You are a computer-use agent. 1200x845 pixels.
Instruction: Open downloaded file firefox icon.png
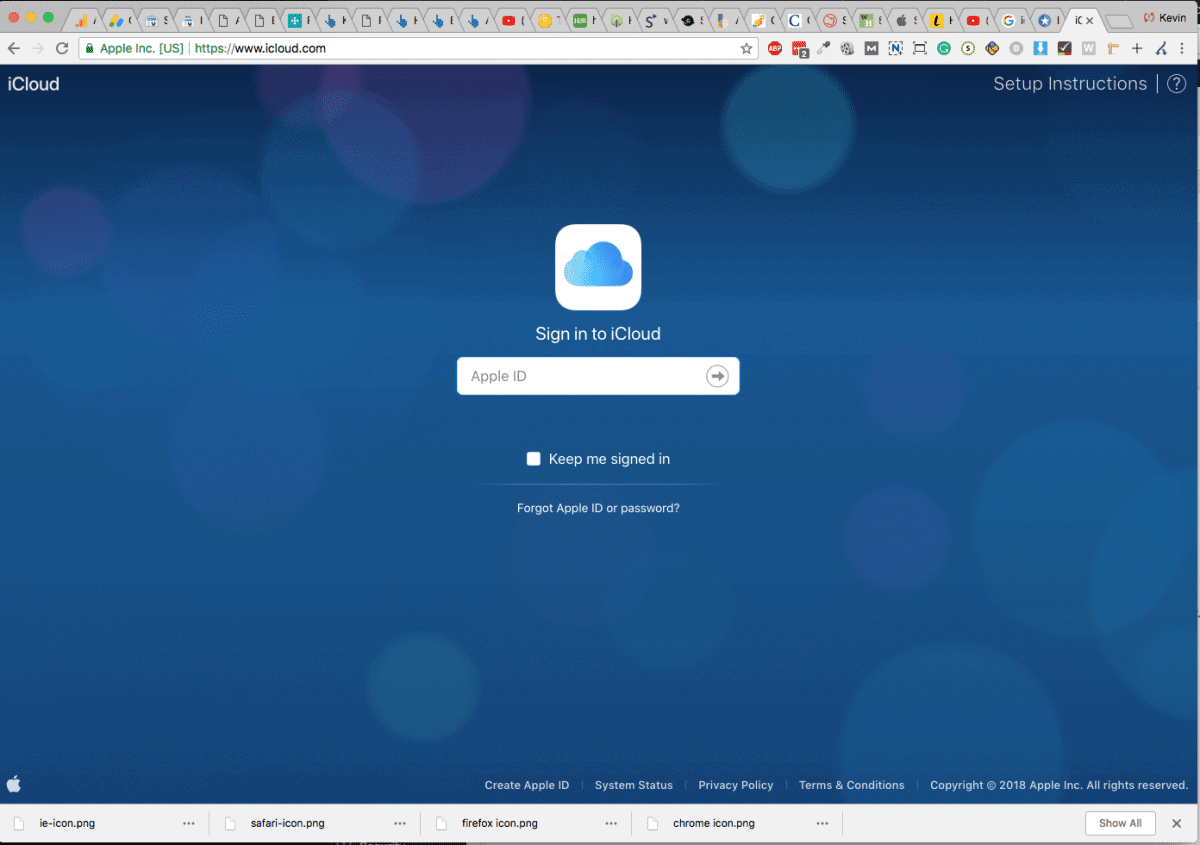500,823
